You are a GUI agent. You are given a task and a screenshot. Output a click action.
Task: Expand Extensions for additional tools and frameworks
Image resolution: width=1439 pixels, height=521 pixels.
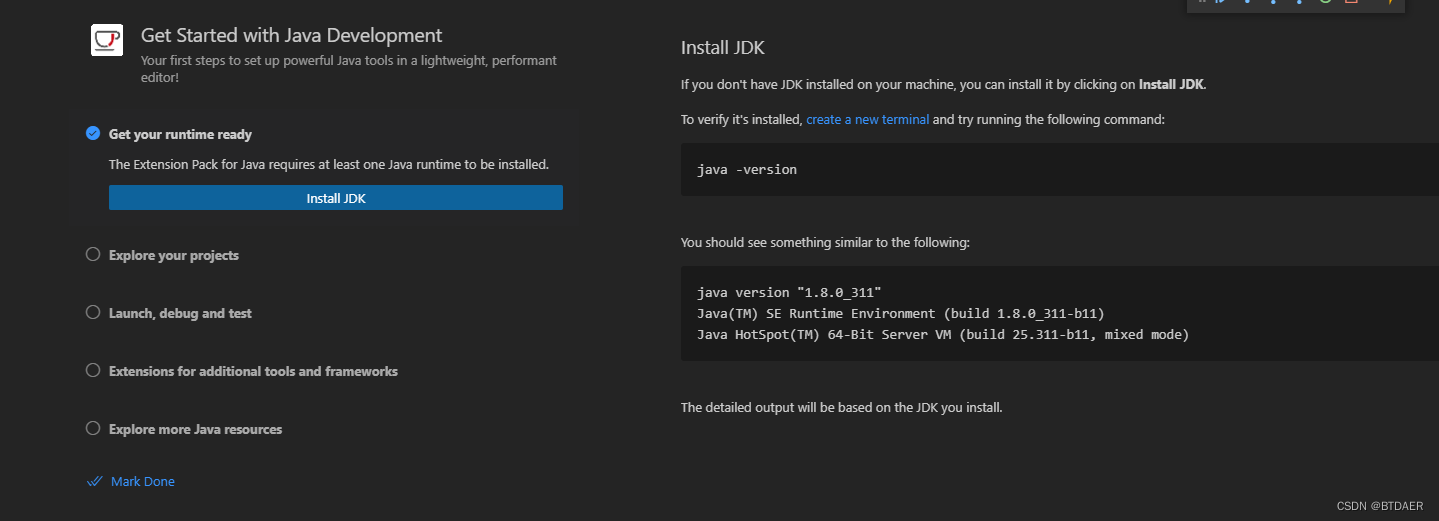[x=253, y=371]
